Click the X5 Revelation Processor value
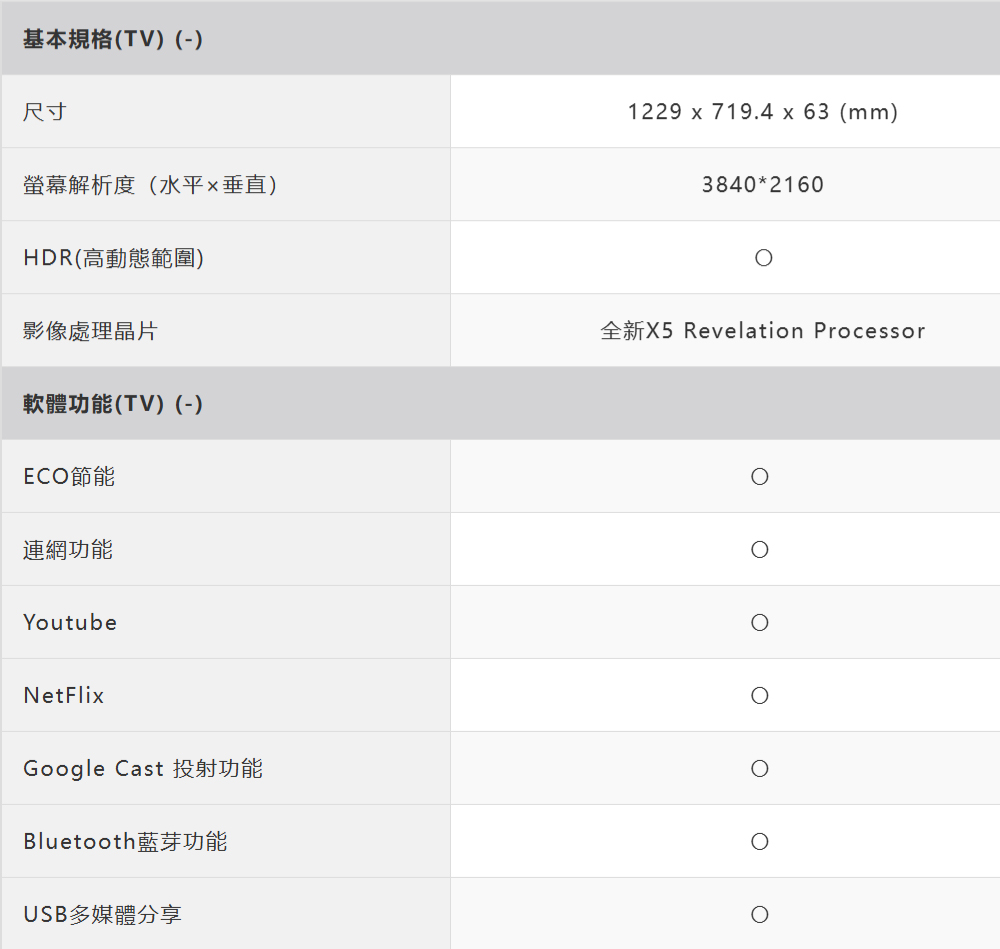Screen dimensions: 1000x949 click(x=762, y=331)
